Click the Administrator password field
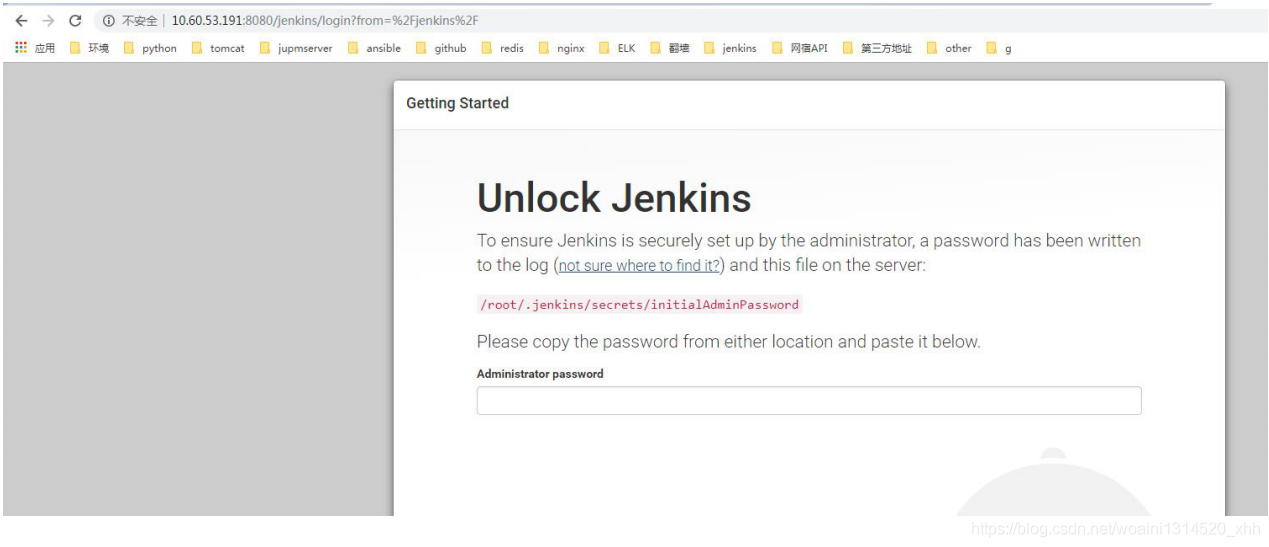 809,401
